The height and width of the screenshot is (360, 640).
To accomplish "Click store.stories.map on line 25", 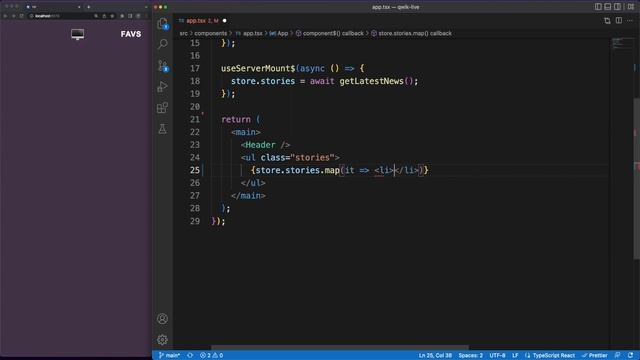I will click(x=298, y=170).
